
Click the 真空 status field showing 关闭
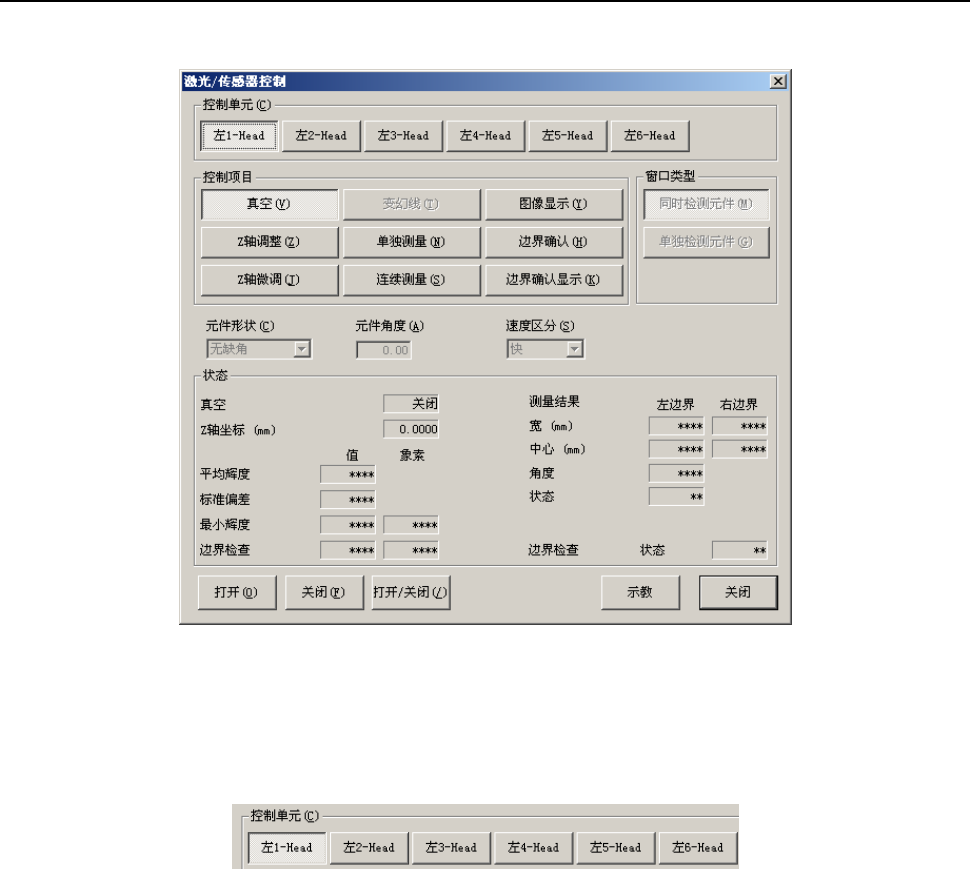tap(411, 404)
